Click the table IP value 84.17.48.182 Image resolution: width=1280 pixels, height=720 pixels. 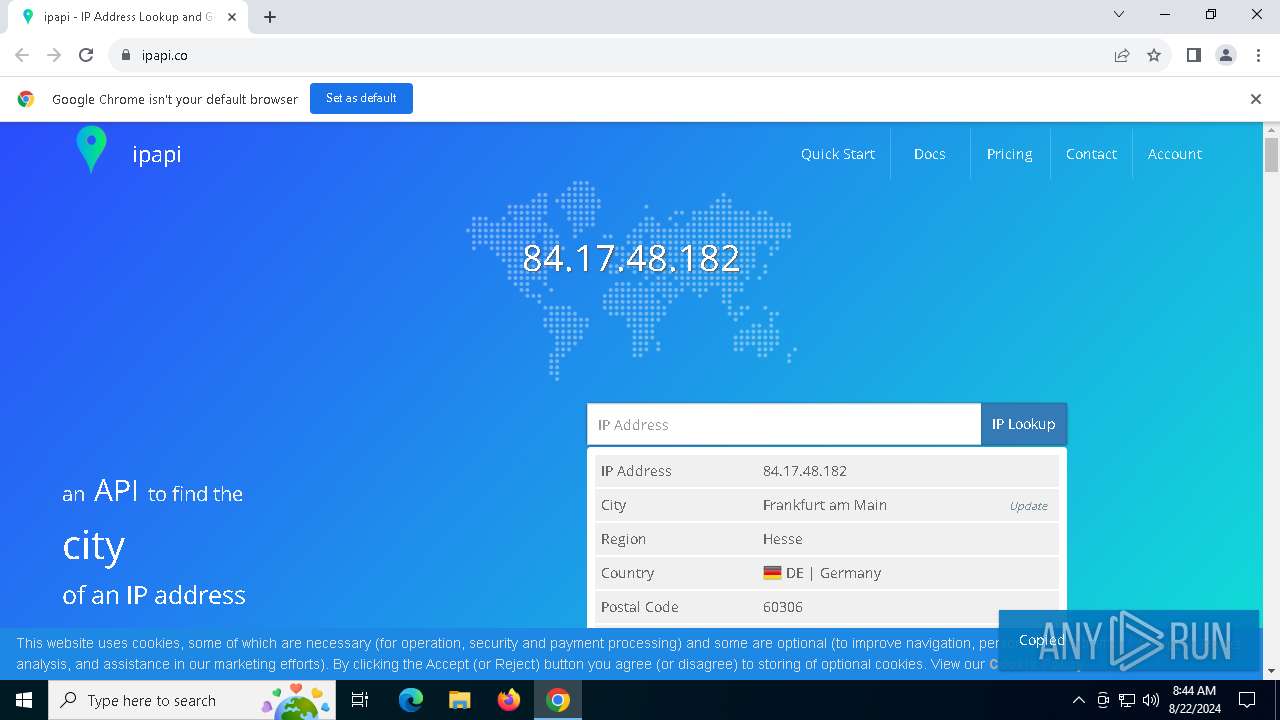pyautogui.click(x=805, y=471)
